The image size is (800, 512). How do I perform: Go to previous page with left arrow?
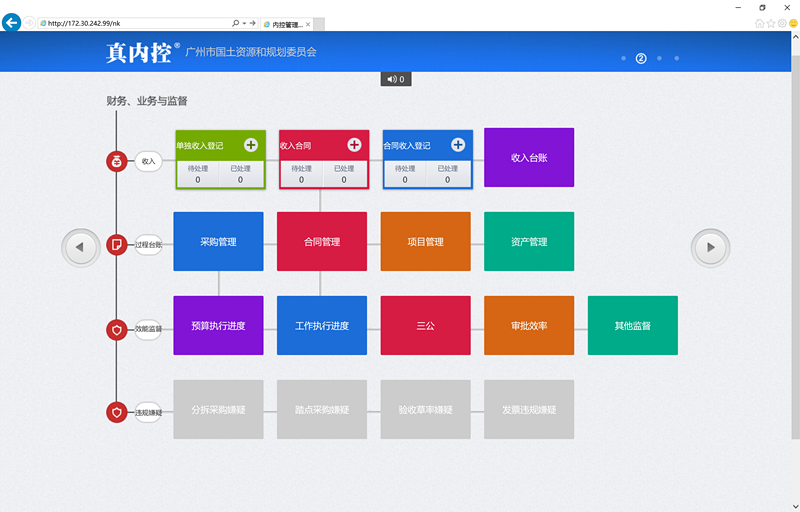[x=80, y=247]
